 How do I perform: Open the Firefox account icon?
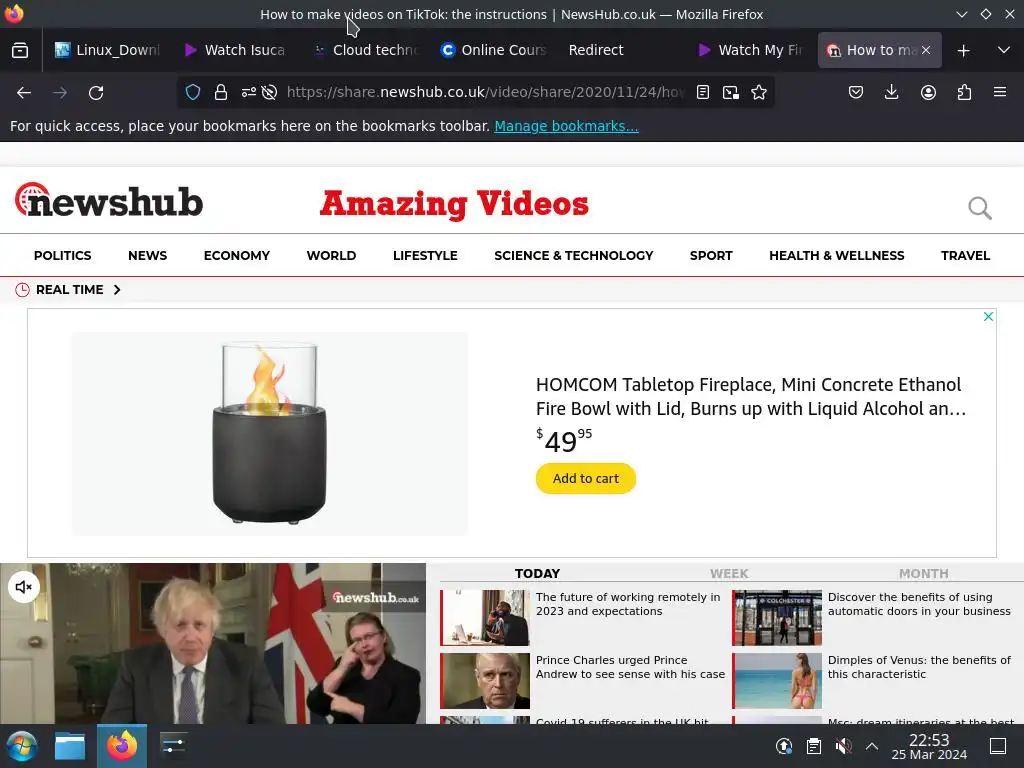pyautogui.click(x=928, y=93)
